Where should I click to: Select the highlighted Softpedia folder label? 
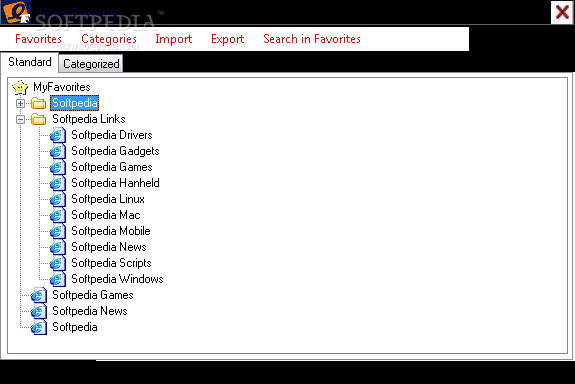[74, 103]
